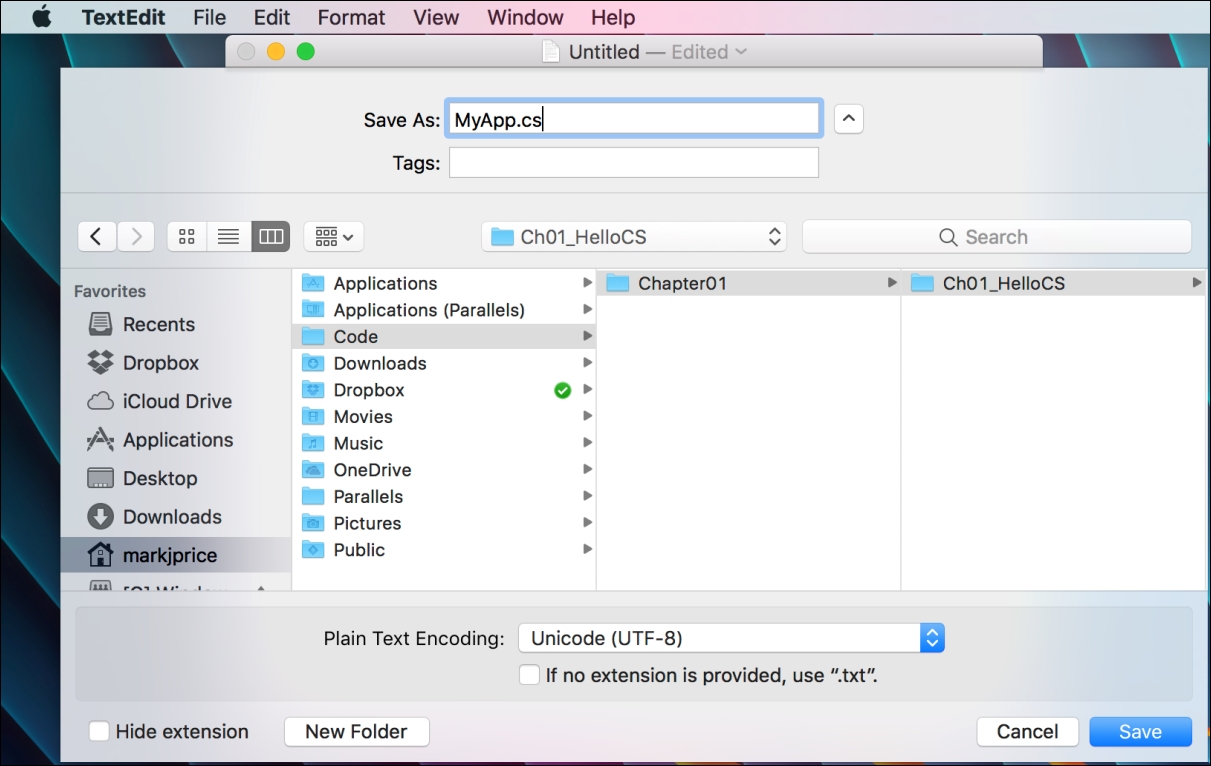Click the Applications sidebar icon
This screenshot has width=1211, height=766.
100,440
